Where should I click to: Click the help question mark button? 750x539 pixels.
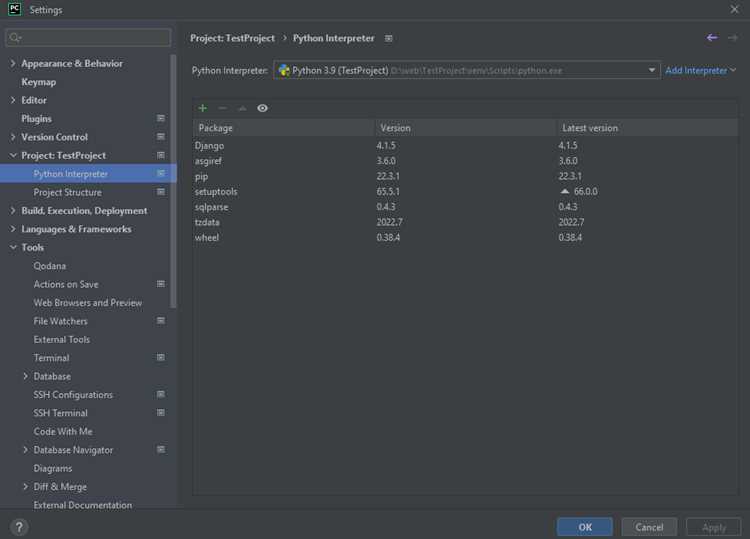pyautogui.click(x=19, y=527)
